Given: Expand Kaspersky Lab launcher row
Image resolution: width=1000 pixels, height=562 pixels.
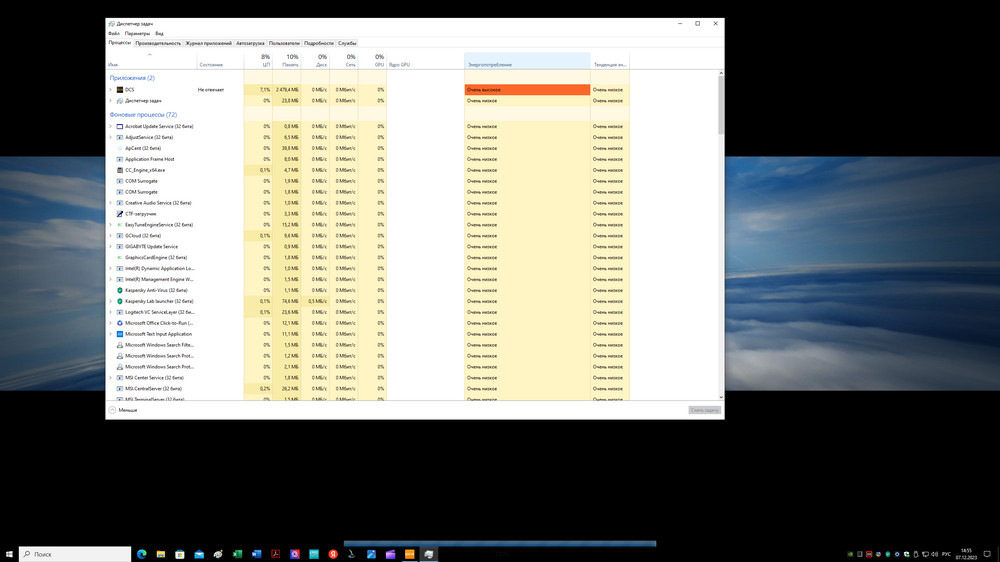Looking at the screenshot, I should [x=110, y=301].
